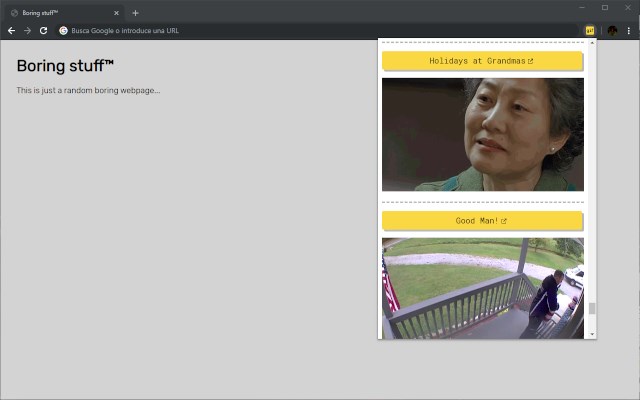This screenshot has width=640, height=400.
Task: Open a new tab with plus button
Action: point(136,13)
